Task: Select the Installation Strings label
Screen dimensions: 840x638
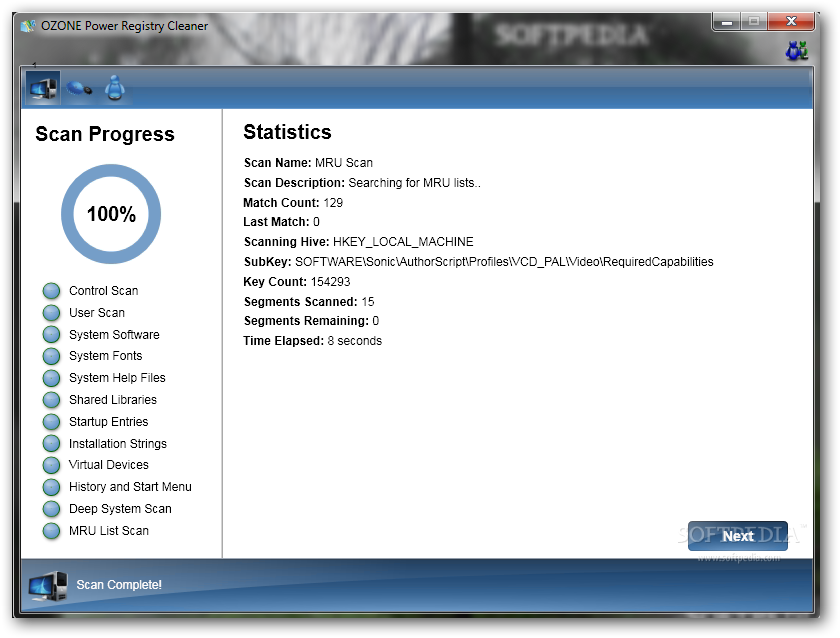Action: coord(118,444)
